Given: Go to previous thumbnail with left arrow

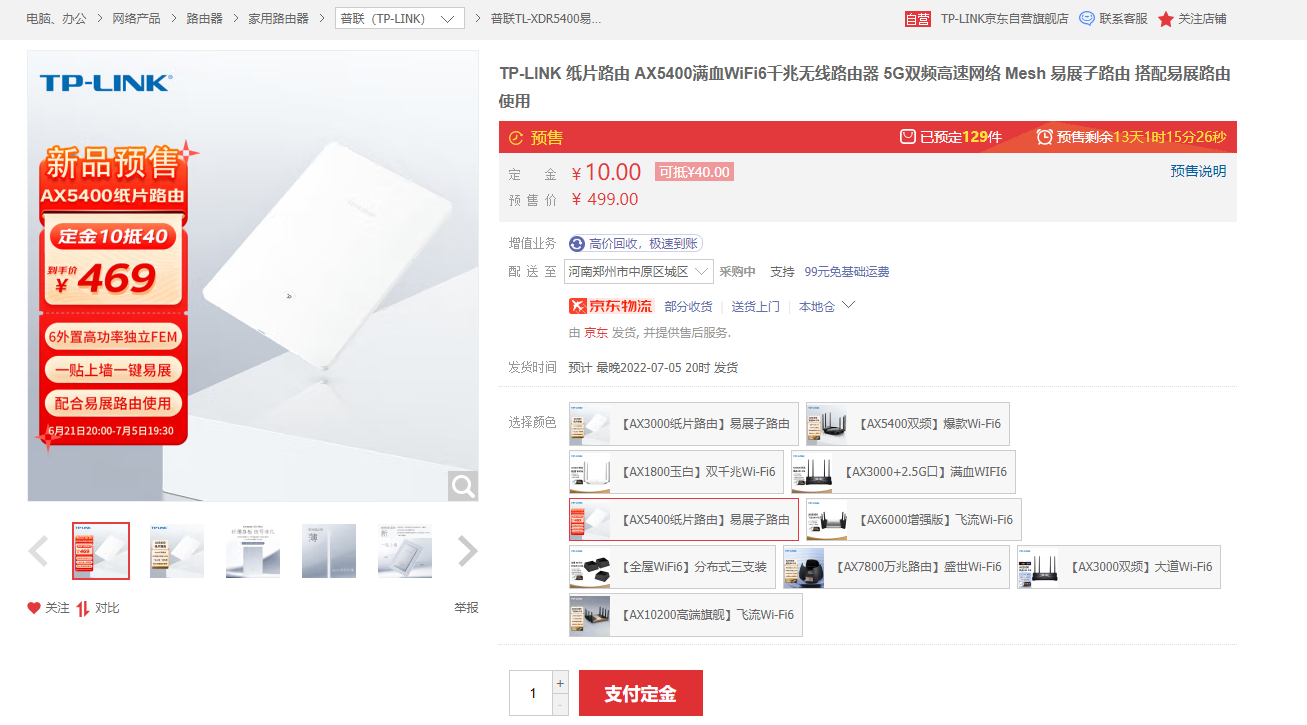Looking at the screenshot, I should (38, 551).
